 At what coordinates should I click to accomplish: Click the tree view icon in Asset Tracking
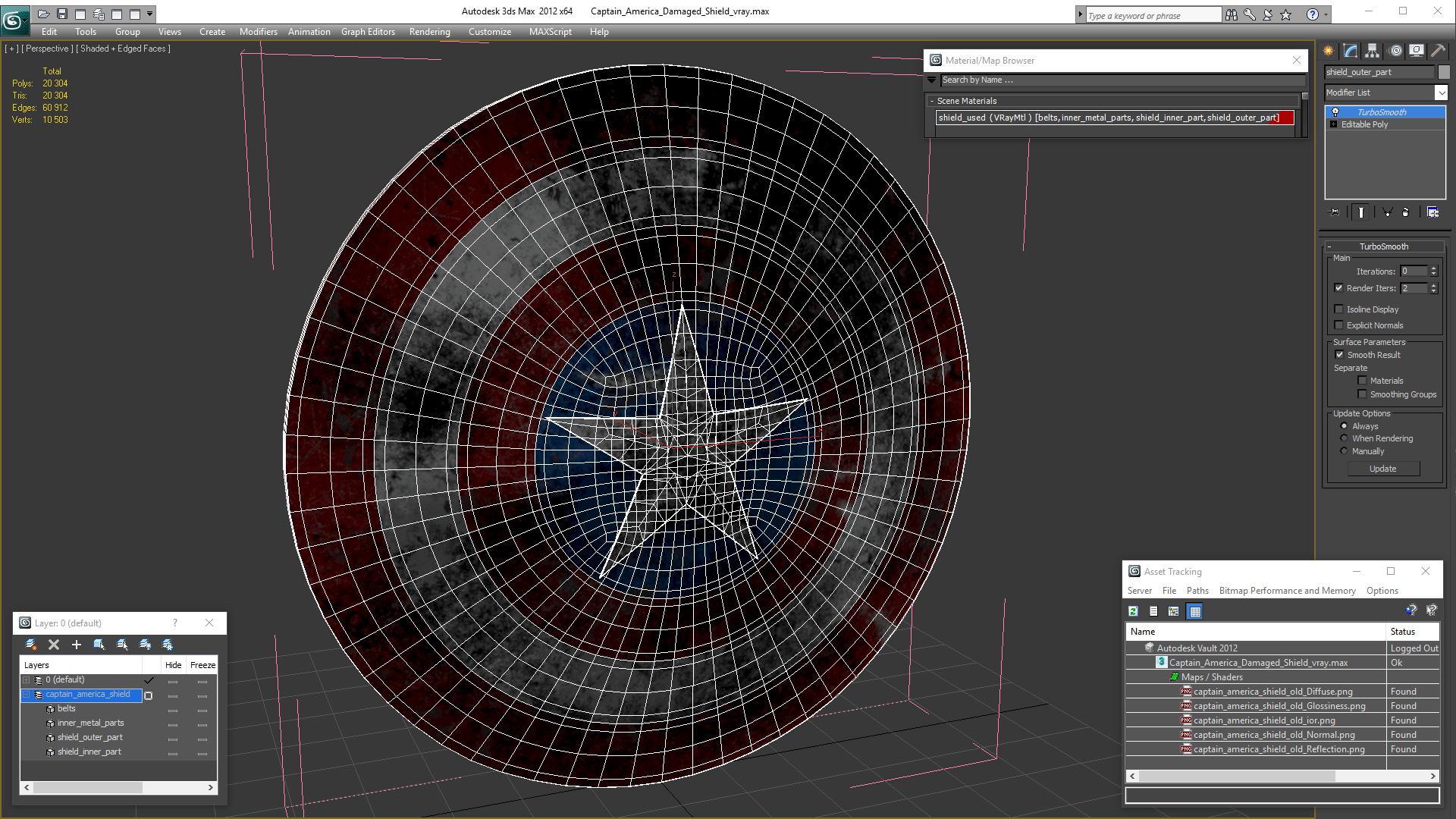(1174, 611)
